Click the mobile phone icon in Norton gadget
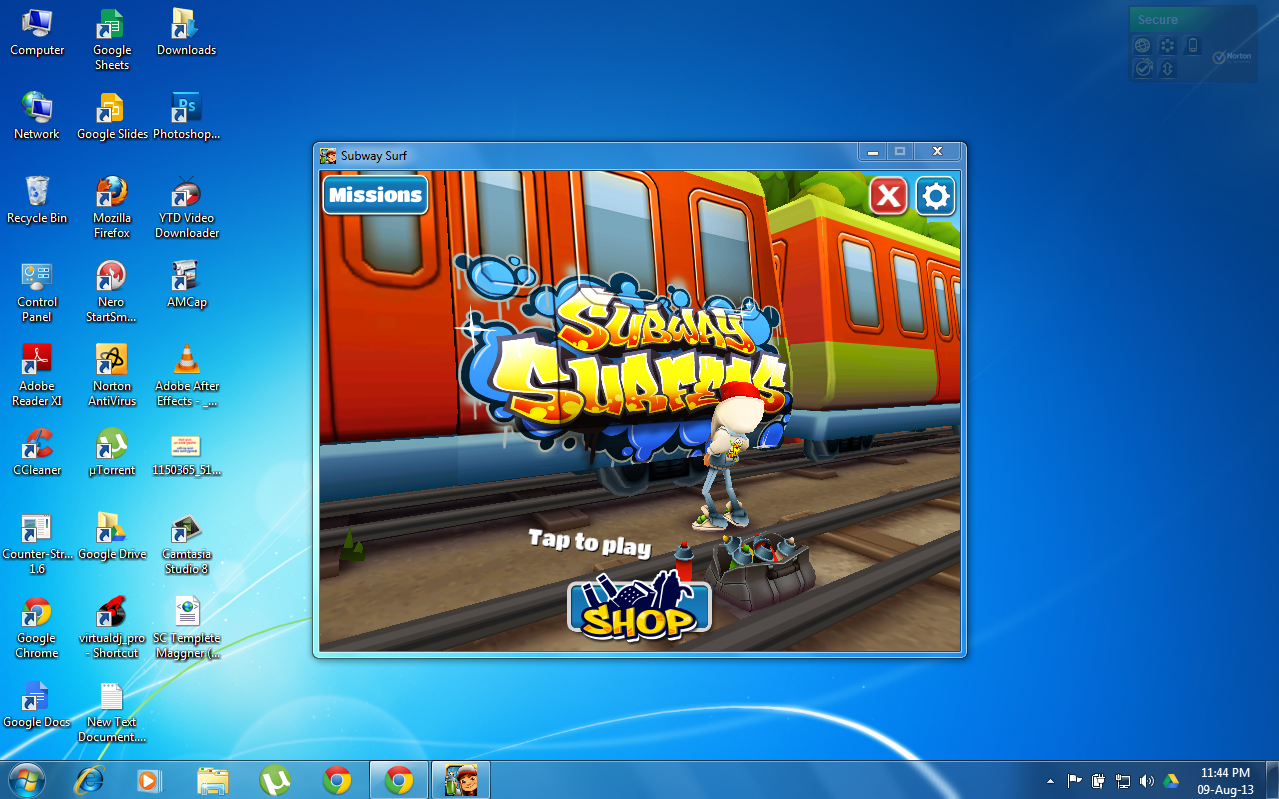The width and height of the screenshot is (1279, 799). point(1191,45)
